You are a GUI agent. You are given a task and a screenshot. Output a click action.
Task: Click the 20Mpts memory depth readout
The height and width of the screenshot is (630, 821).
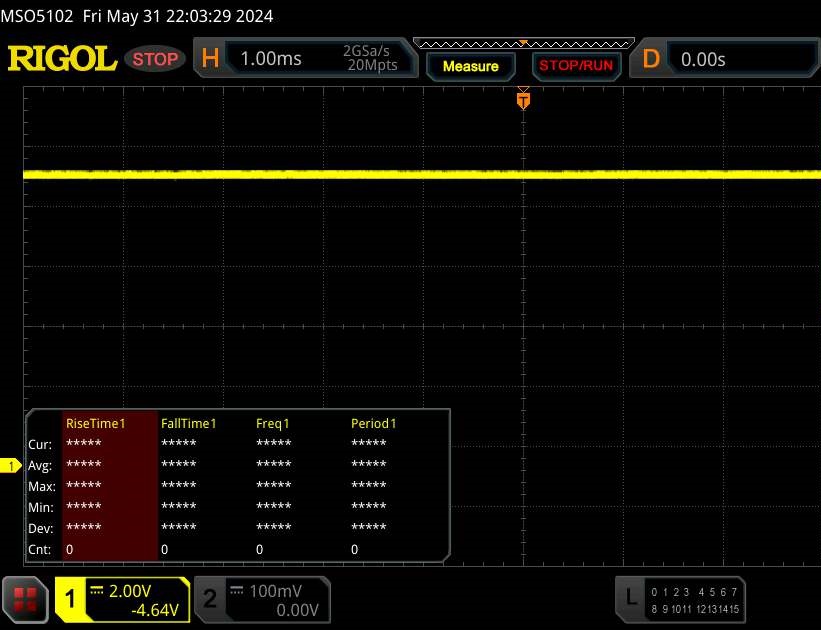(x=372, y=65)
